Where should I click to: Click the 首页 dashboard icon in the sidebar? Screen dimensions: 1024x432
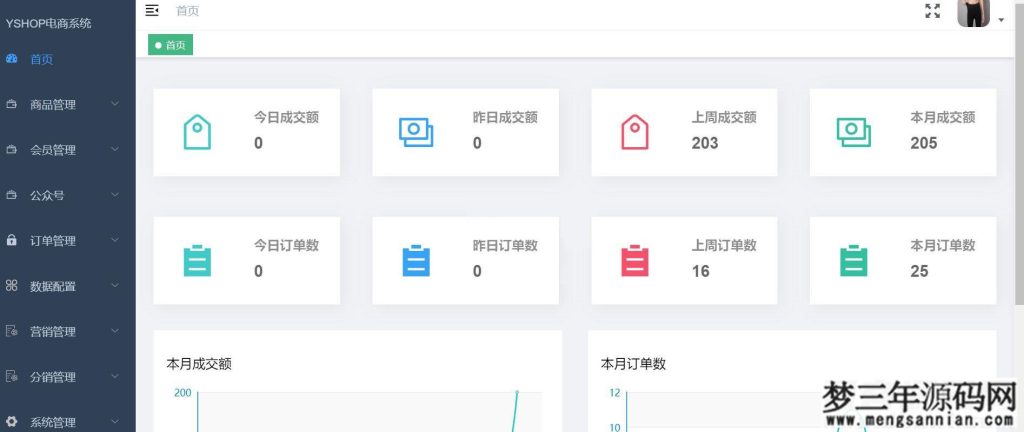(11, 59)
